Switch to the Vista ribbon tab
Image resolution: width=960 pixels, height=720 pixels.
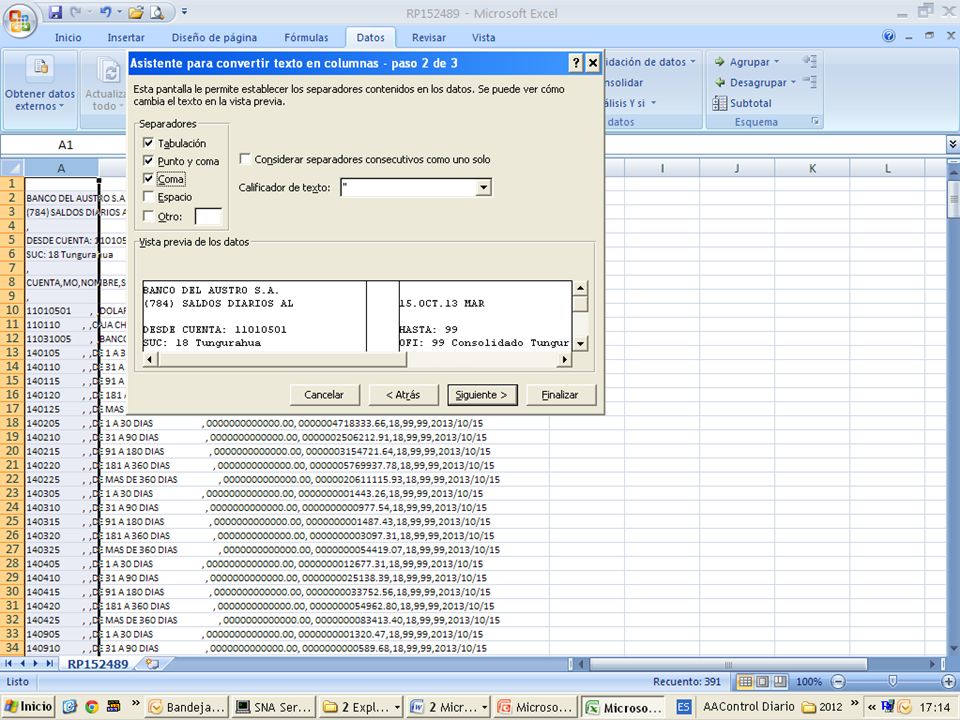[484, 37]
